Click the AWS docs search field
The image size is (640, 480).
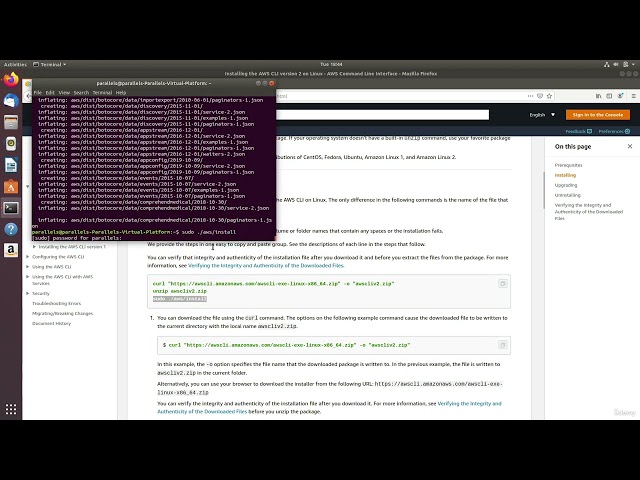point(382,115)
